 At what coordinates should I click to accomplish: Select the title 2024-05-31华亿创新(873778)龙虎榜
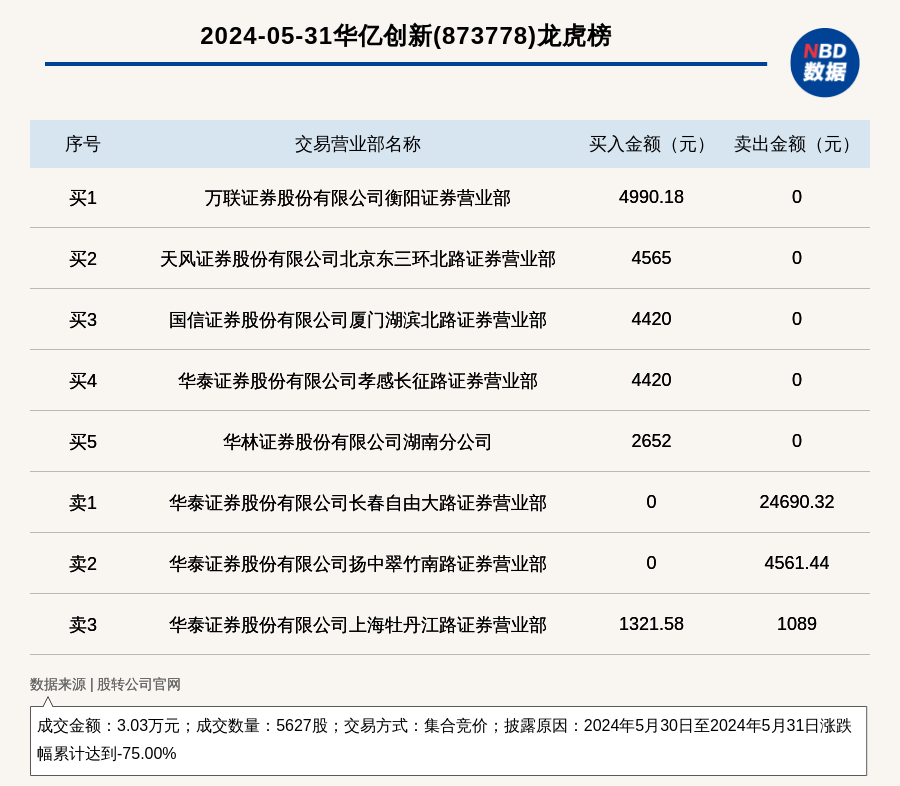[x=406, y=36]
